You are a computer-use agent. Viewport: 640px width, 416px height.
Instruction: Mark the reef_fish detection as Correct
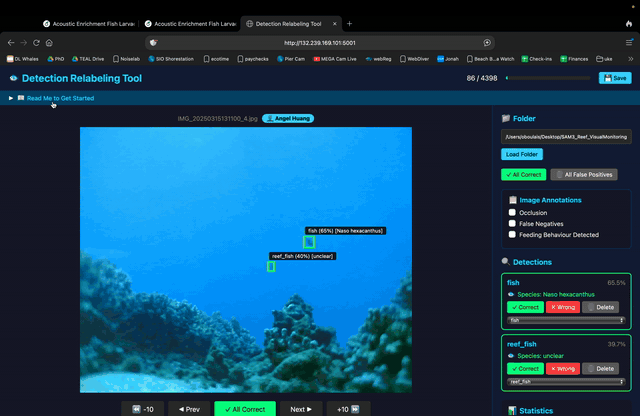click(525, 368)
